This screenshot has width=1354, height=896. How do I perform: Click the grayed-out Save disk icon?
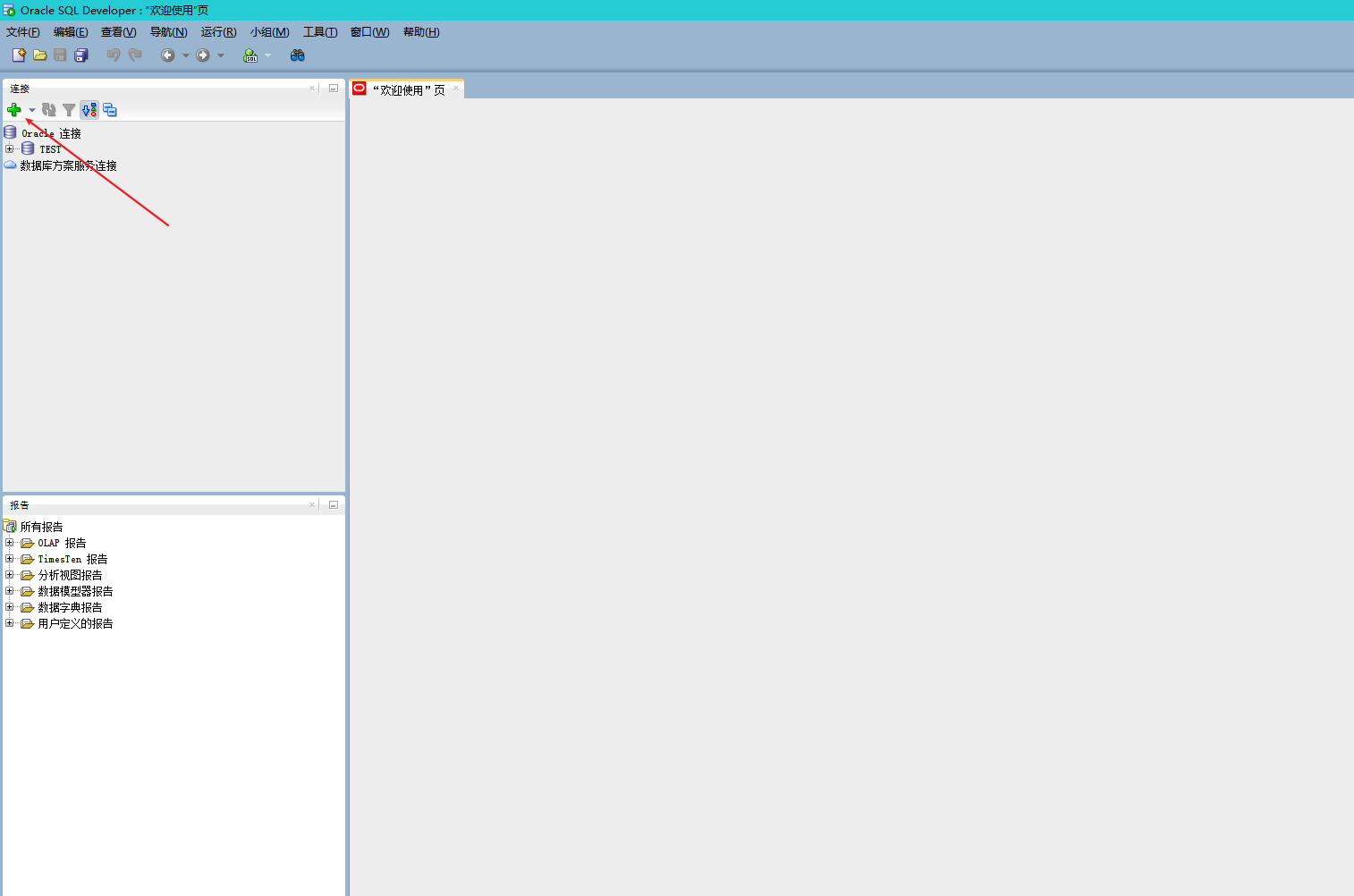click(60, 55)
